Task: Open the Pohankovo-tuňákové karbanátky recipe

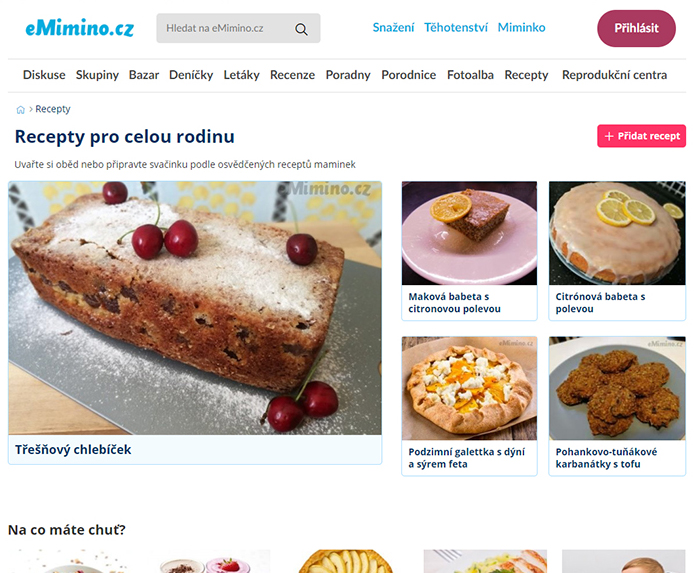Action: (x=617, y=406)
